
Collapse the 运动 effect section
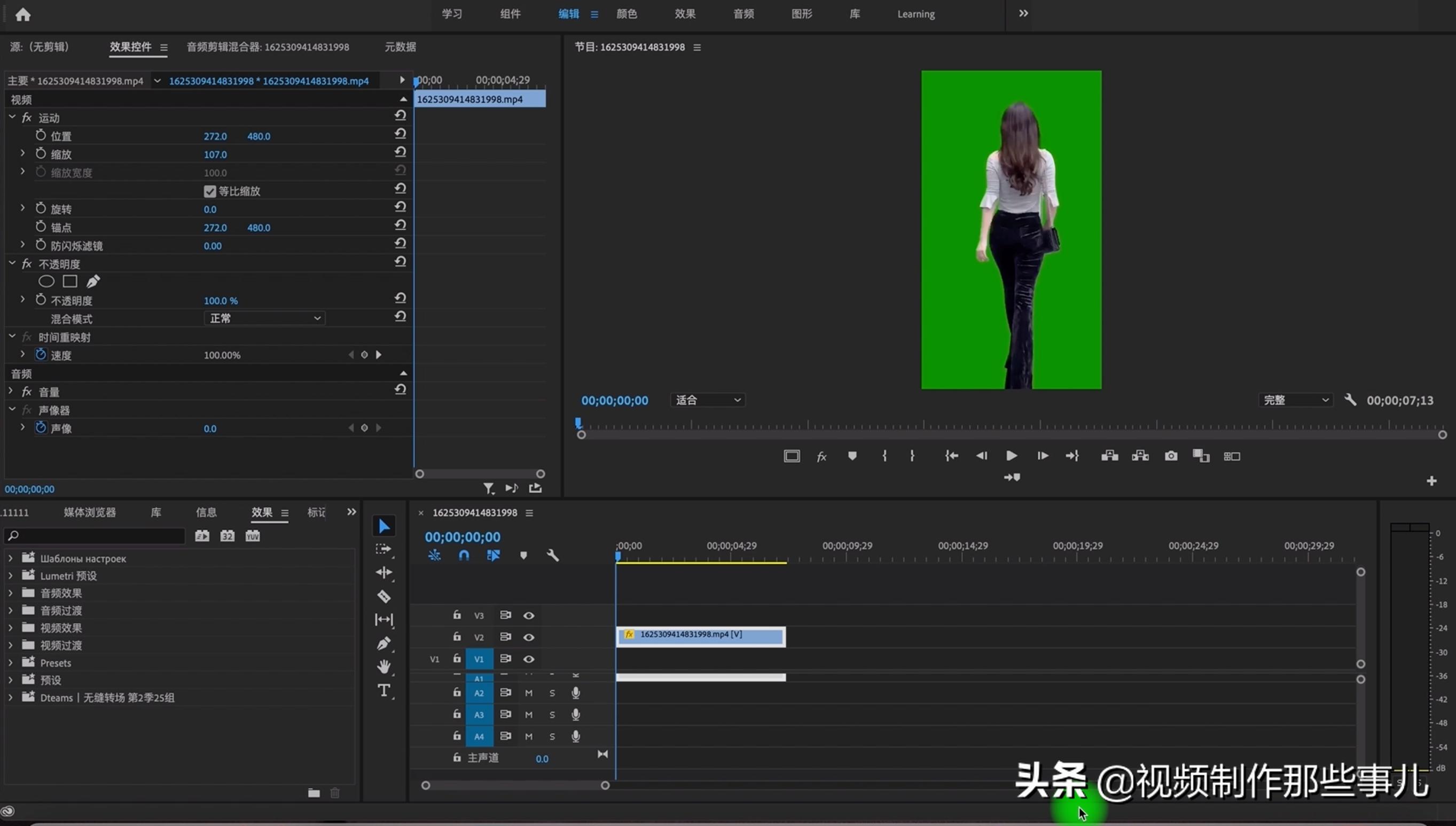(x=11, y=118)
